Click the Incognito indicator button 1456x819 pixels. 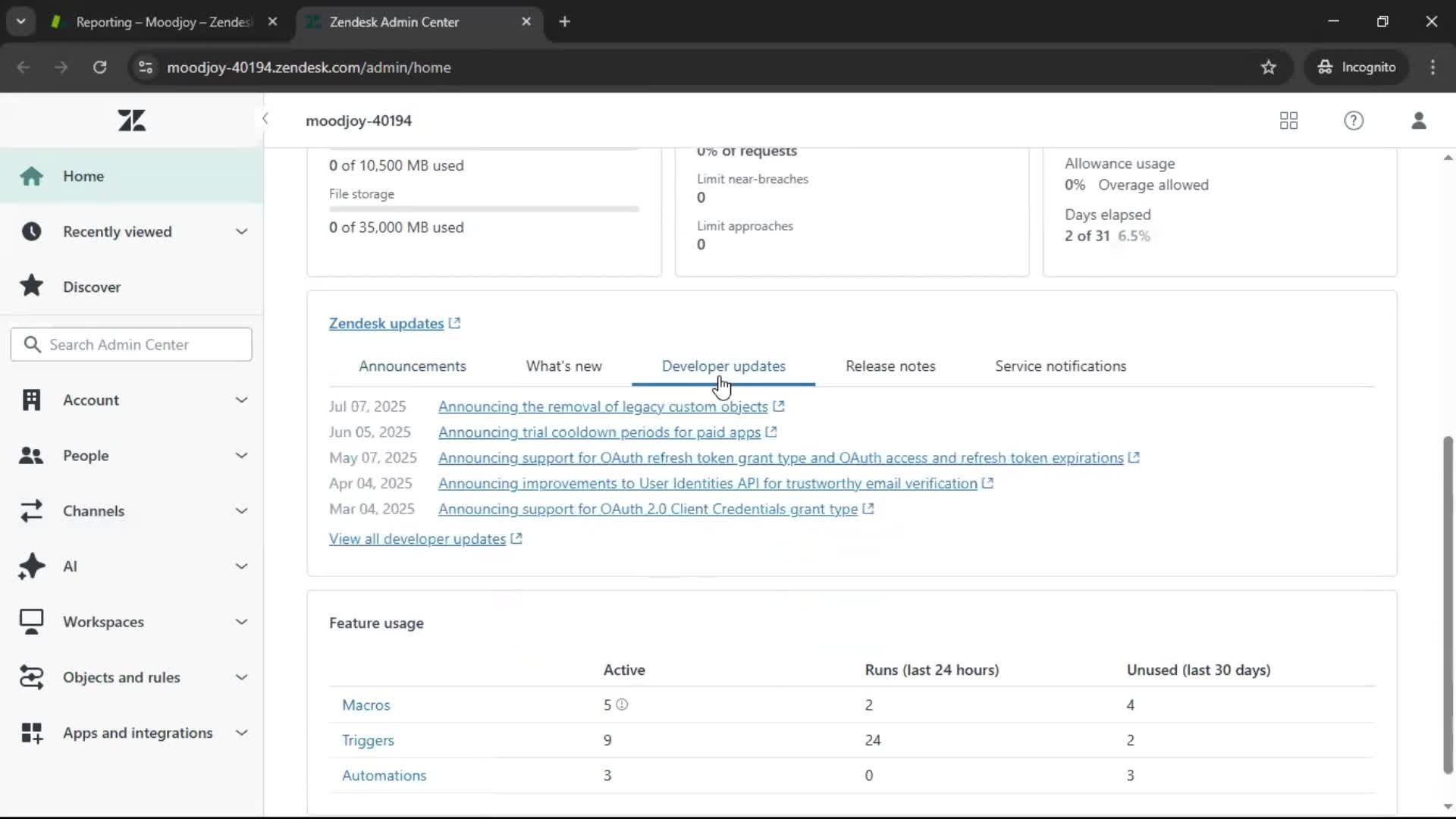coord(1356,67)
